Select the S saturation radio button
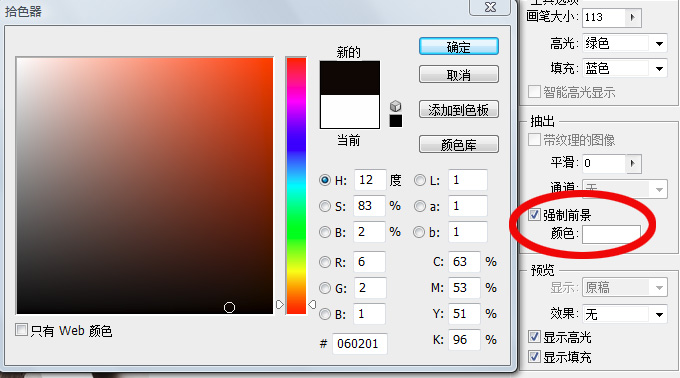 tap(325, 206)
